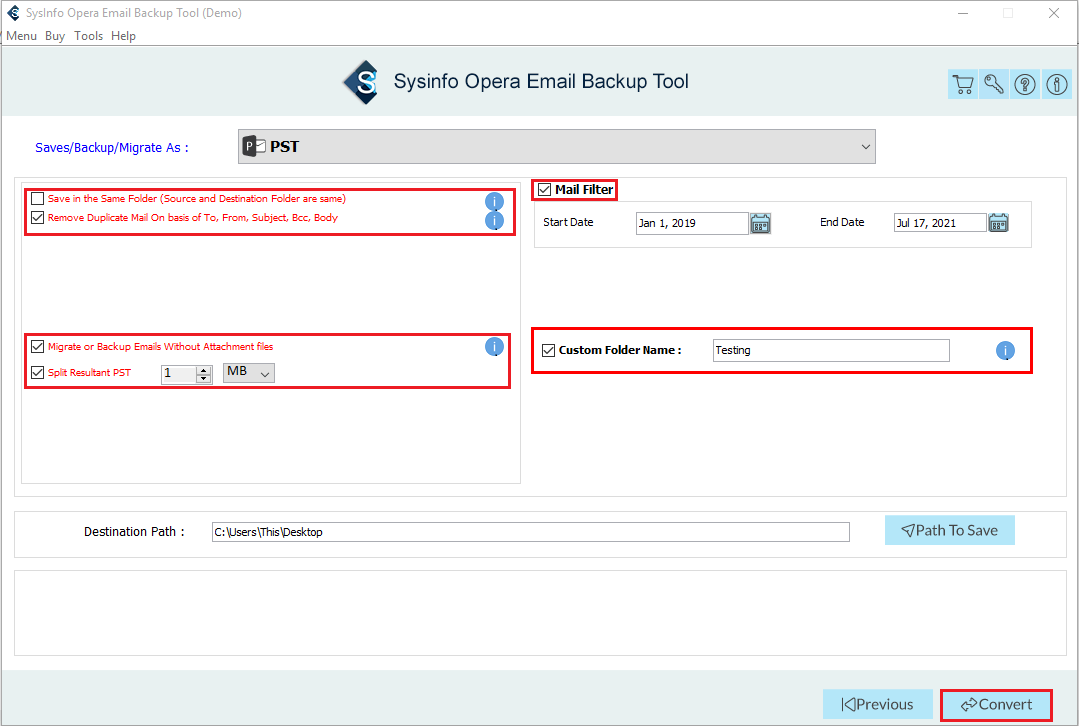Image resolution: width=1079 pixels, height=726 pixels.
Task: Close the application window
Action: [1054, 13]
